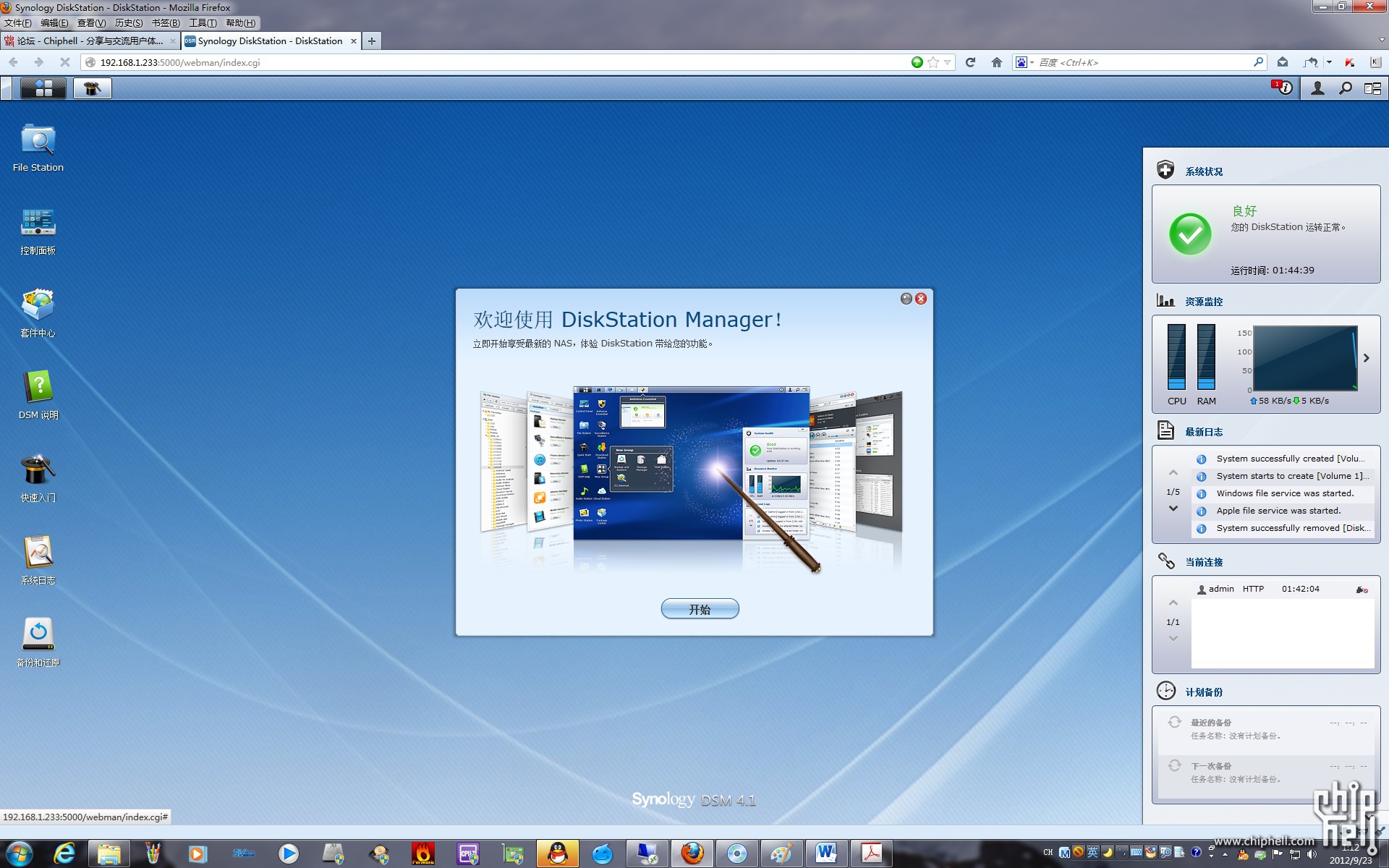The image size is (1389, 868).
Task: Open 快速入门 quick start wizard icon
Action: point(38,479)
